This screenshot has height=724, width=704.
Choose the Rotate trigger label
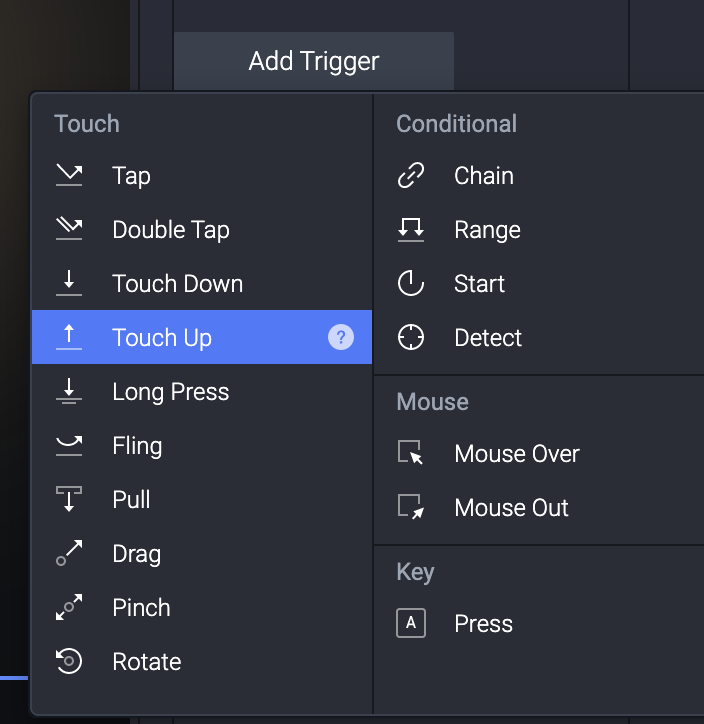tap(147, 662)
